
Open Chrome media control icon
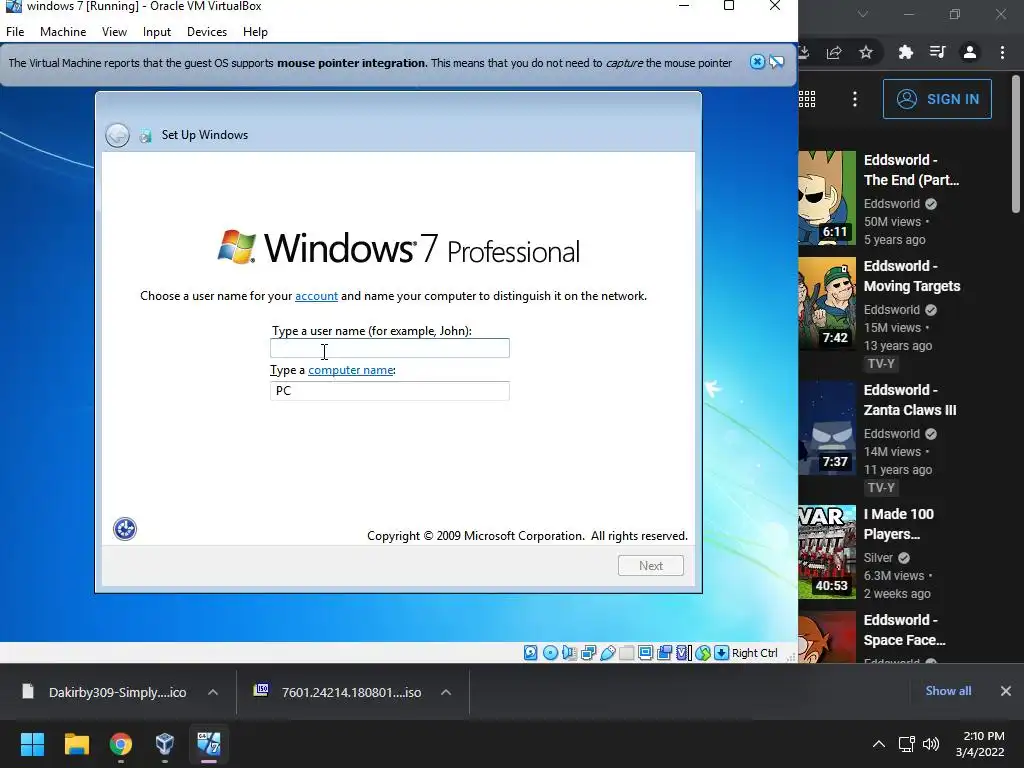coord(938,52)
